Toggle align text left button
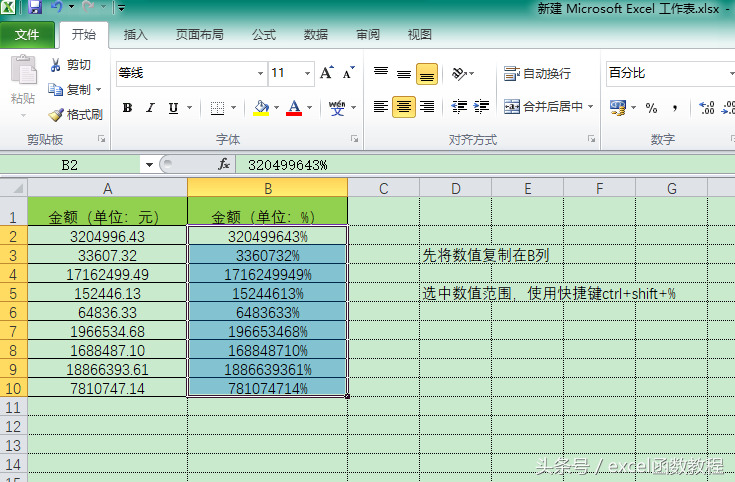Image resolution: width=735 pixels, height=482 pixels. tap(381, 107)
